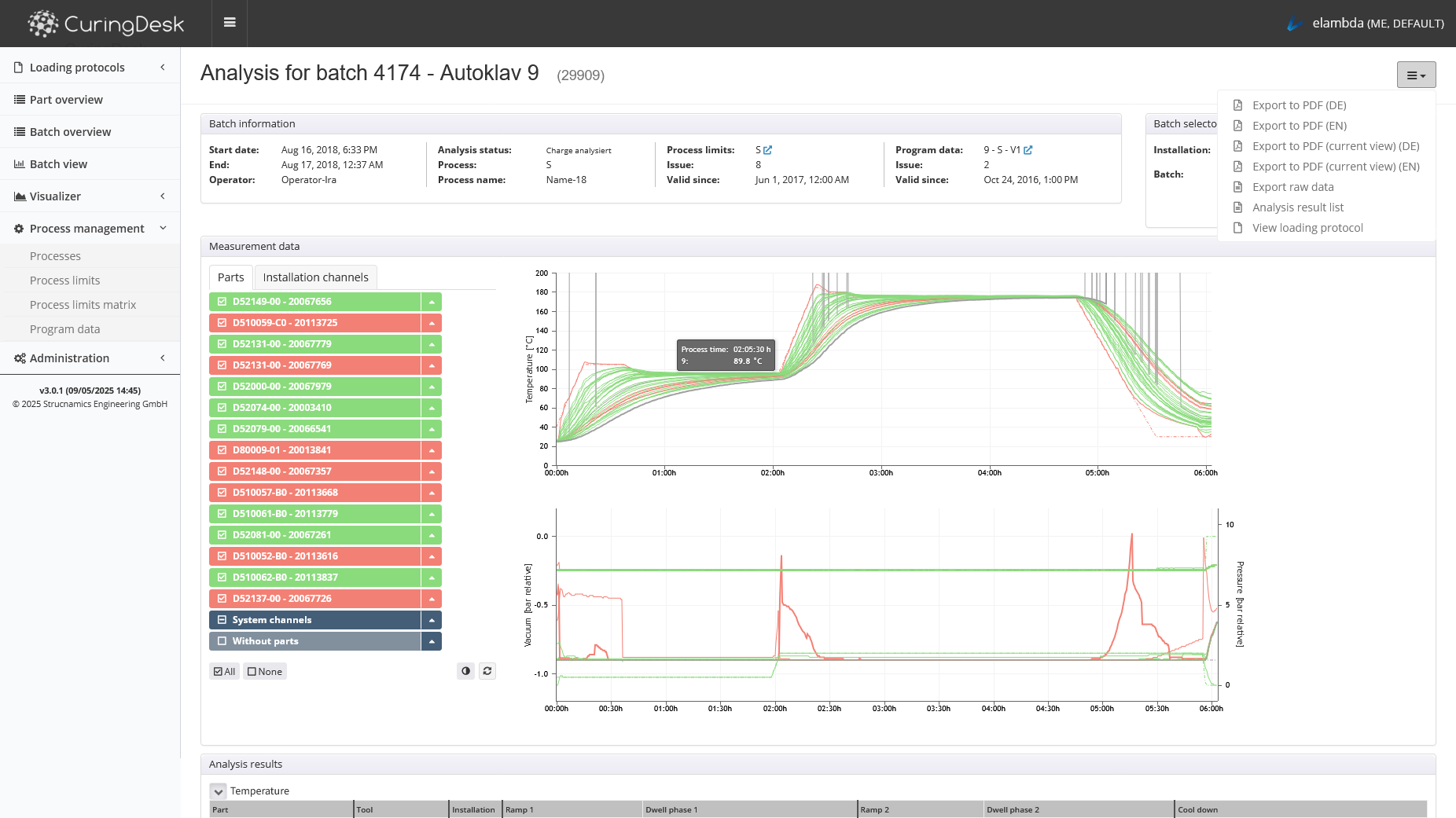Click the hamburger sidebar toggle icon
This screenshot has width=1456, height=818.
(230, 23)
